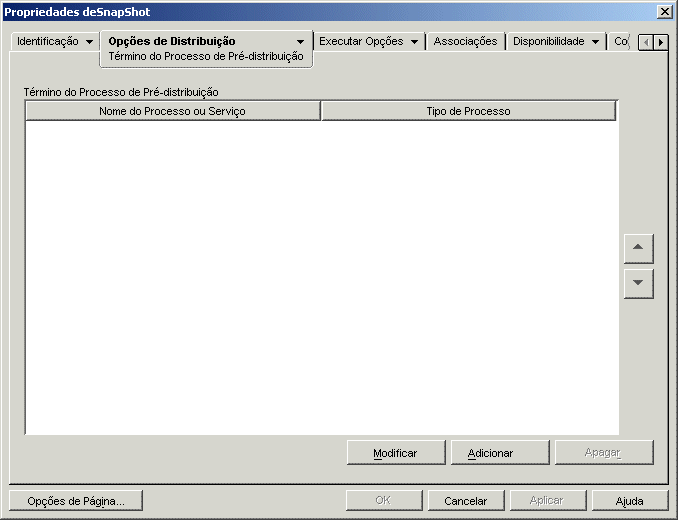Click the Tipo de Processo column header
Screen dimensions: 678x520
pos(468,111)
